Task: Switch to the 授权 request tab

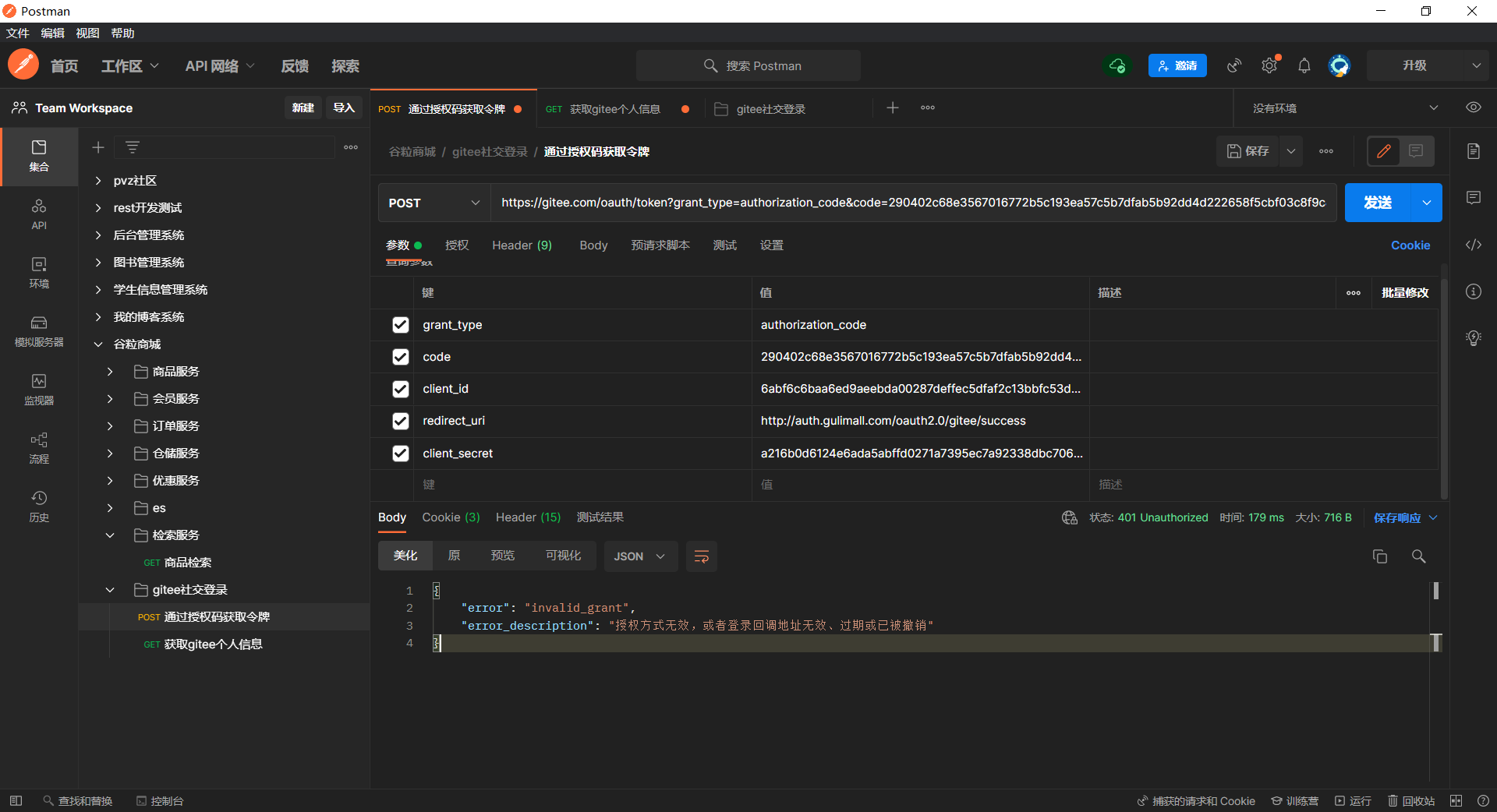Action: (x=457, y=245)
